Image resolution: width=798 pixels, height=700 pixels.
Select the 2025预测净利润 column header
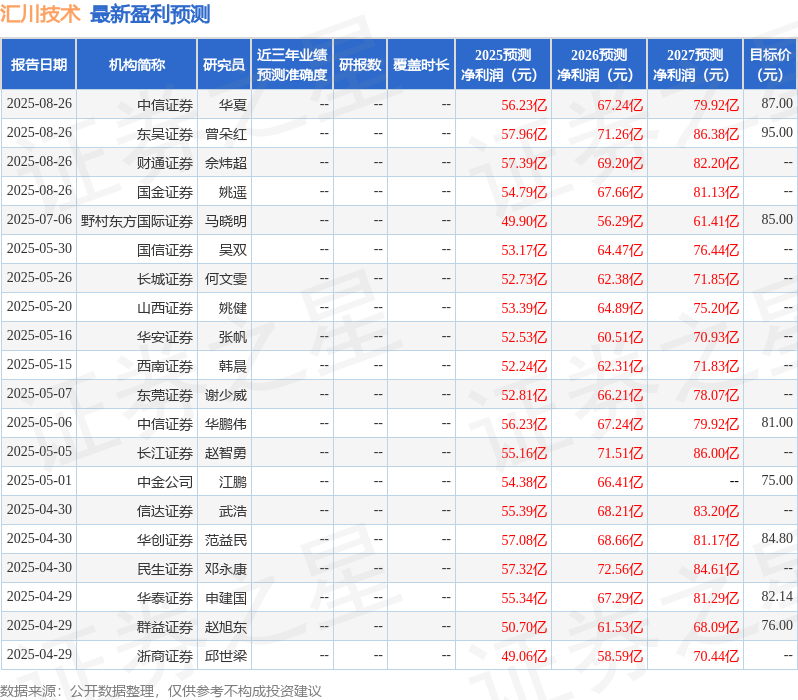[x=503, y=65]
